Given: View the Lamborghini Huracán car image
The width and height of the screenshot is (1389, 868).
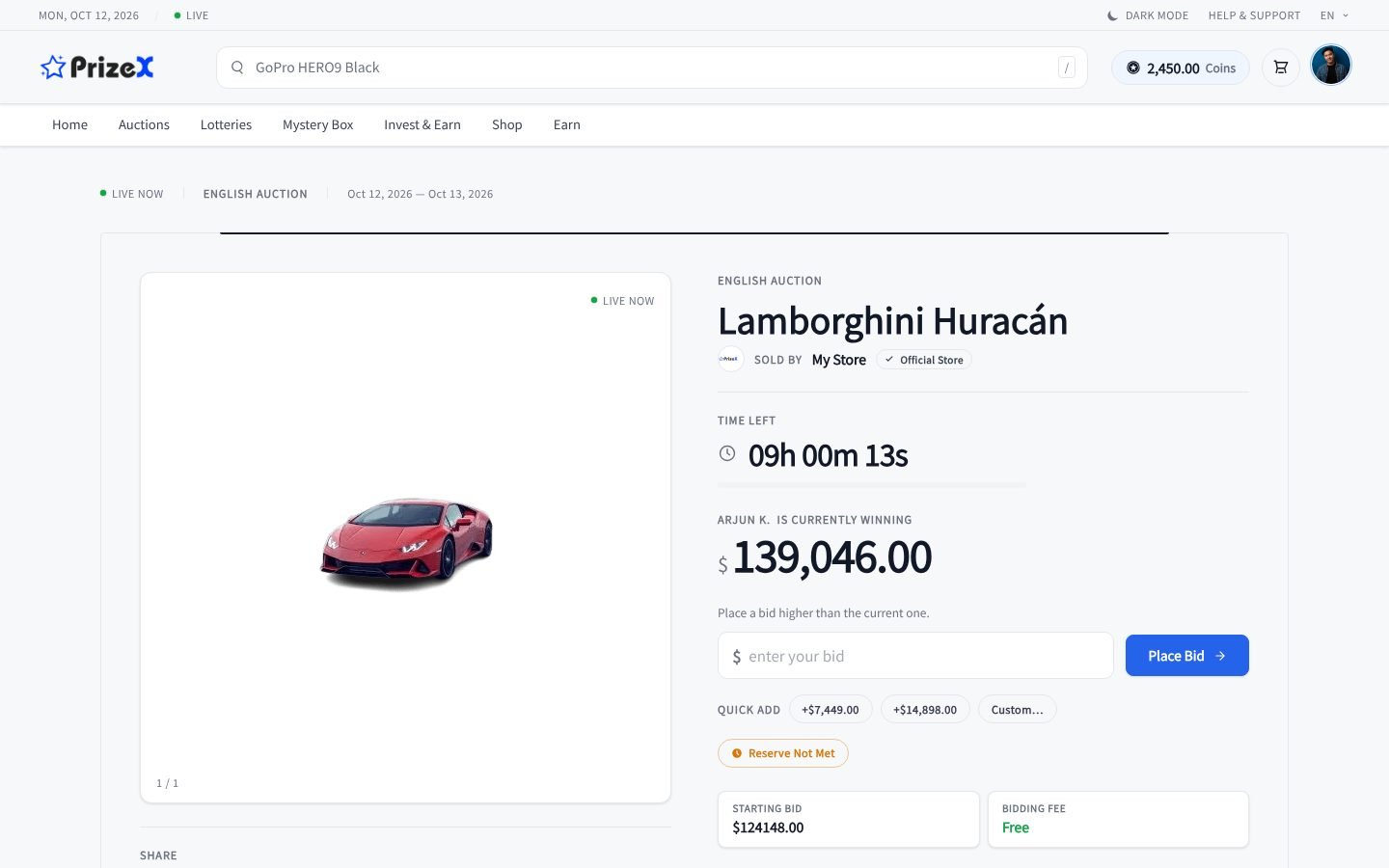Looking at the screenshot, I should click(x=406, y=542).
